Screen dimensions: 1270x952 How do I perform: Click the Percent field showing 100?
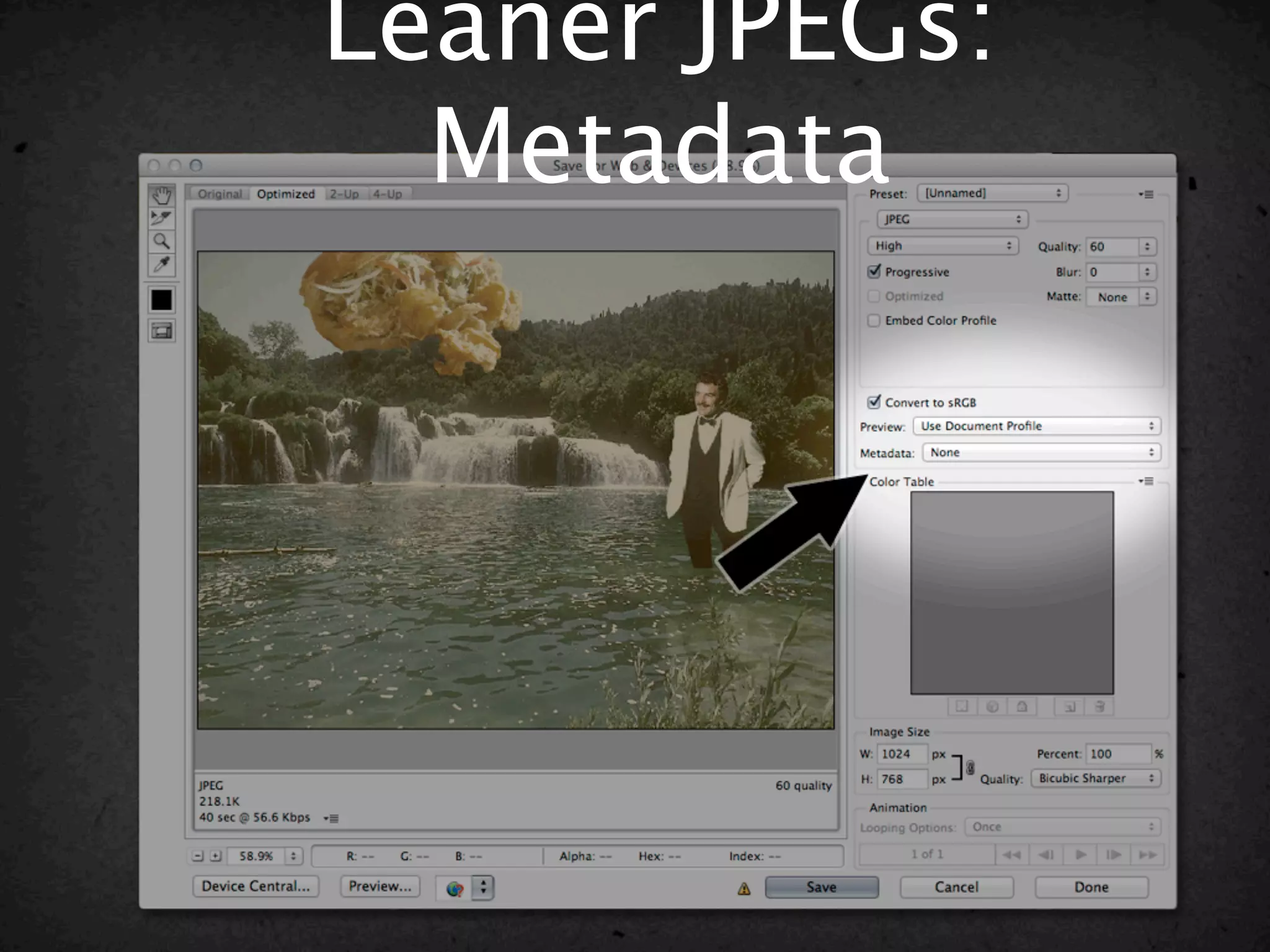click(1118, 754)
